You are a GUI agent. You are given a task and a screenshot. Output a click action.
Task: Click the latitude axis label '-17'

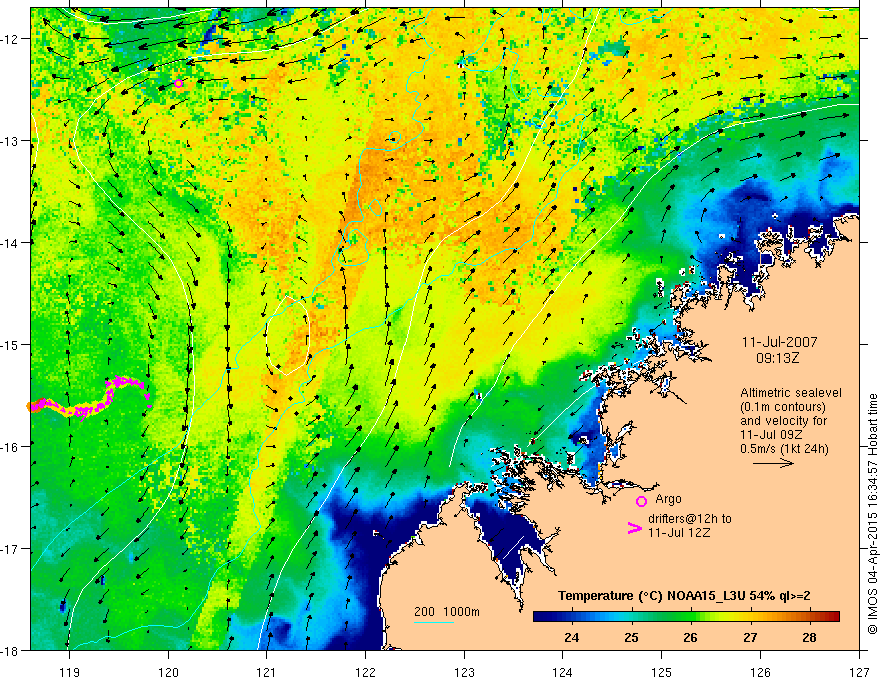coord(10,549)
